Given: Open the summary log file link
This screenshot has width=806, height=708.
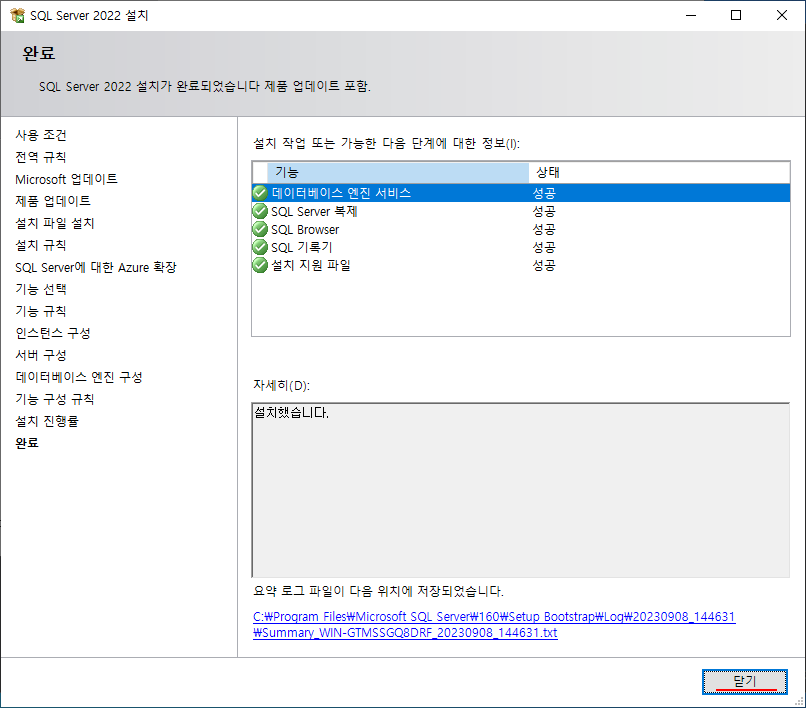Looking at the screenshot, I should 494,625.
